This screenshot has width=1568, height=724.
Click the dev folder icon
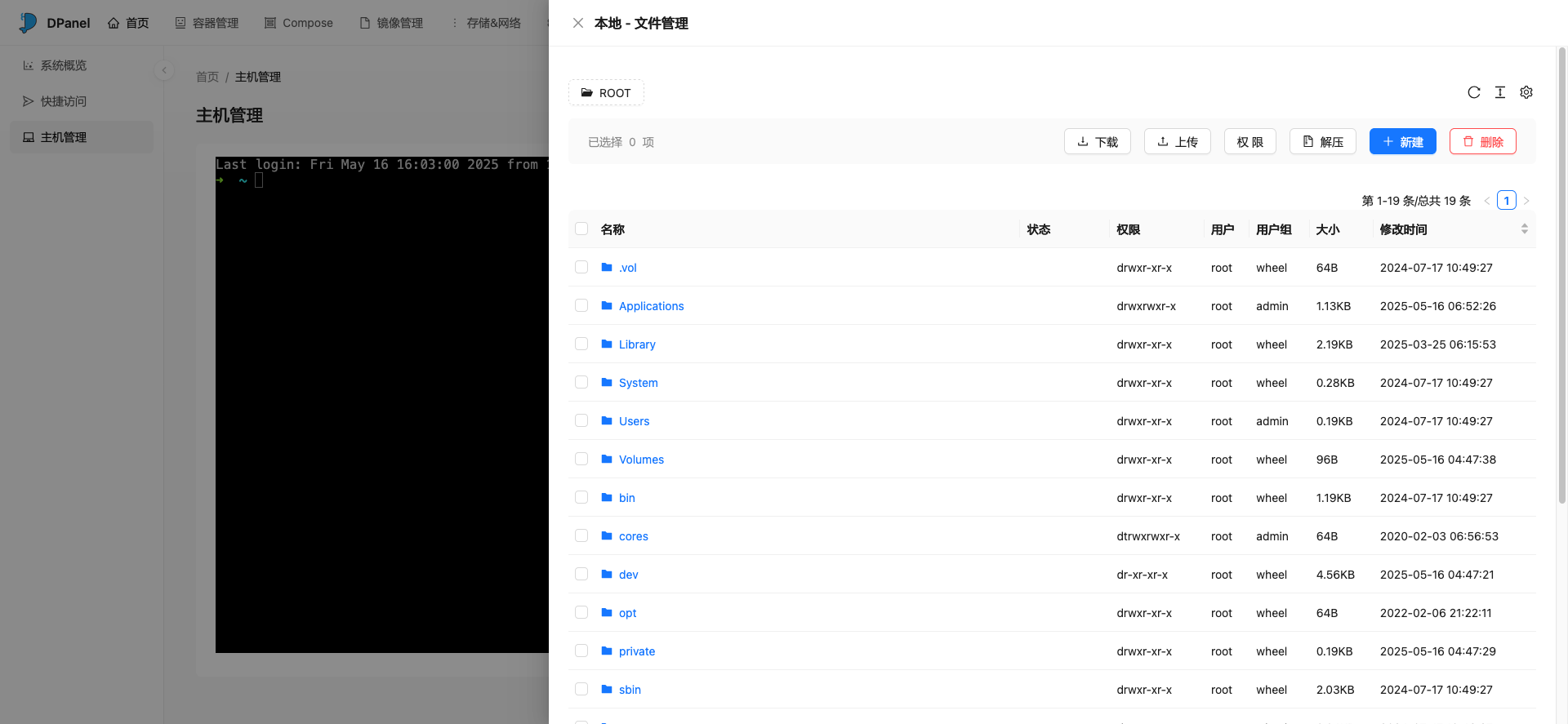(x=607, y=574)
